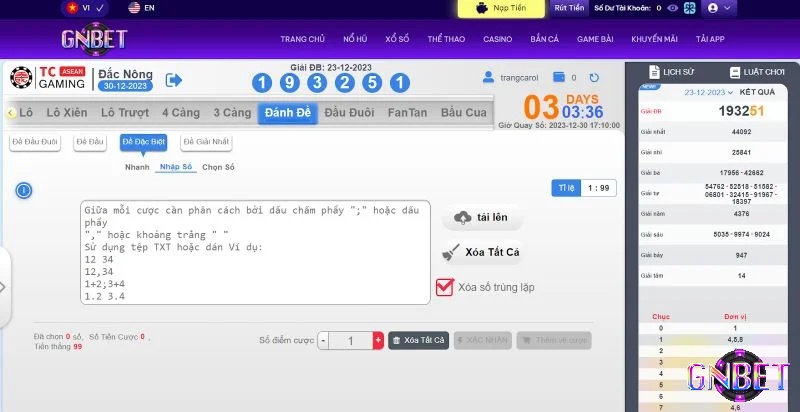Click the TC Gaming logo
Viewport: 800px width, 412px height.
coord(47,78)
